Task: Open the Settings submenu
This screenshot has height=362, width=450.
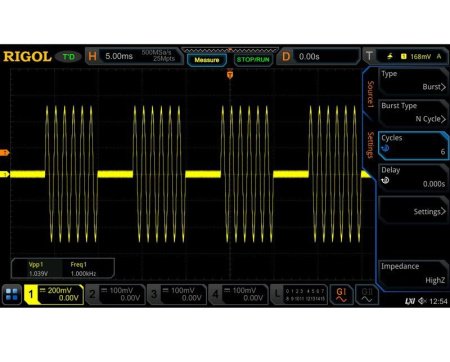Action: click(413, 210)
